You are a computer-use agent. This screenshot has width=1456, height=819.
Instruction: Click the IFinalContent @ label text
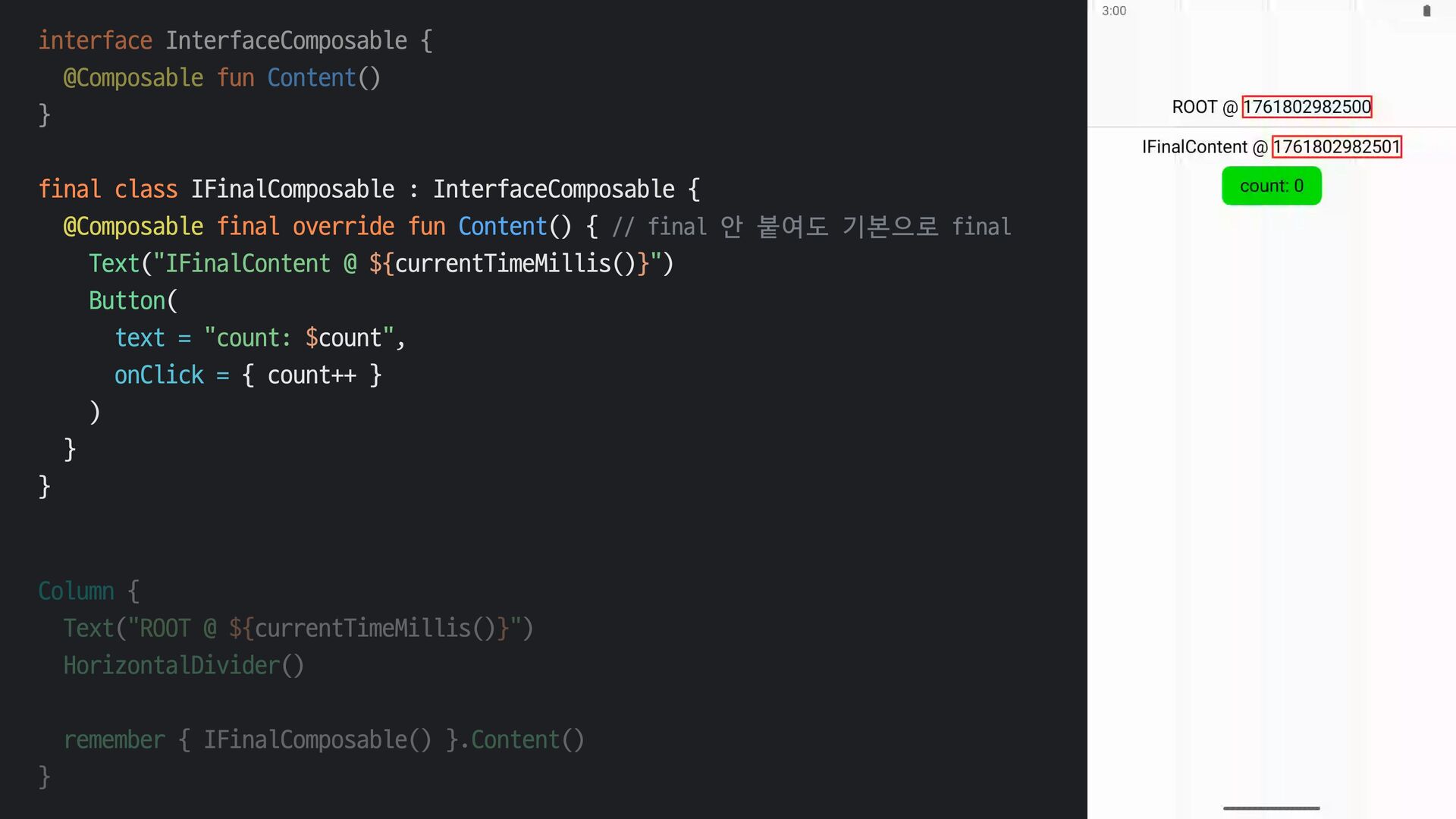(1204, 147)
